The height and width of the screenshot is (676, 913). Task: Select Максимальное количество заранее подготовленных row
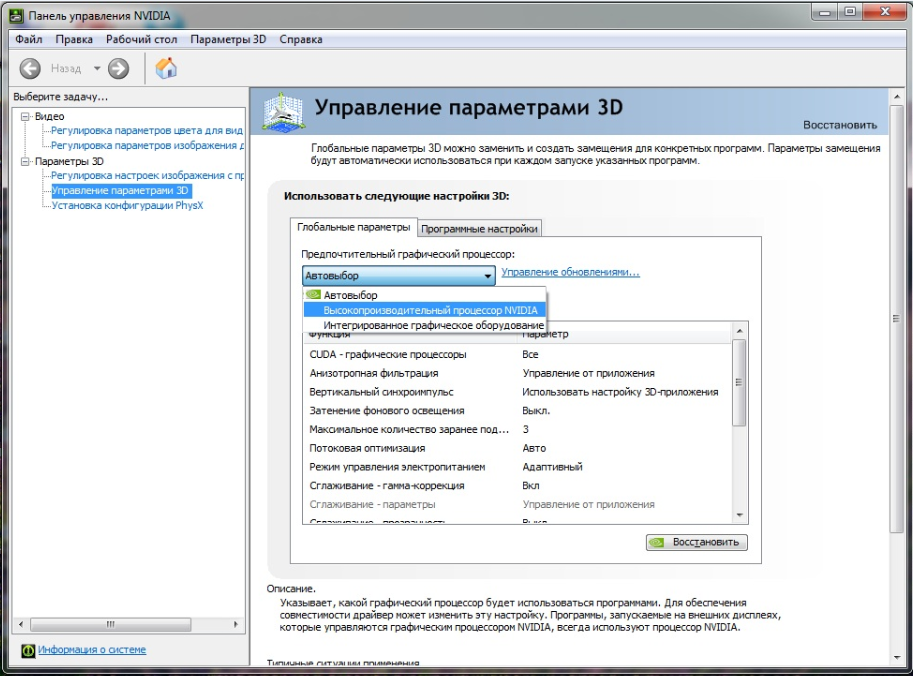(x=518, y=429)
